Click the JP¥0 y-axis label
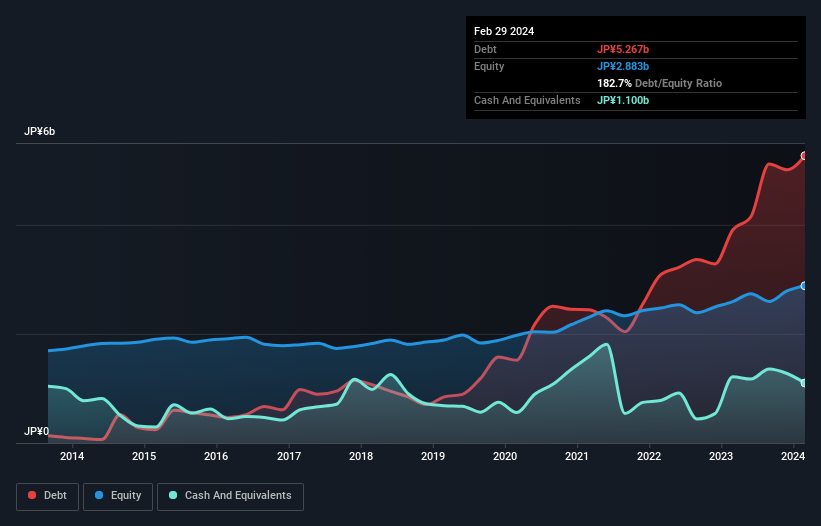 coord(36,431)
